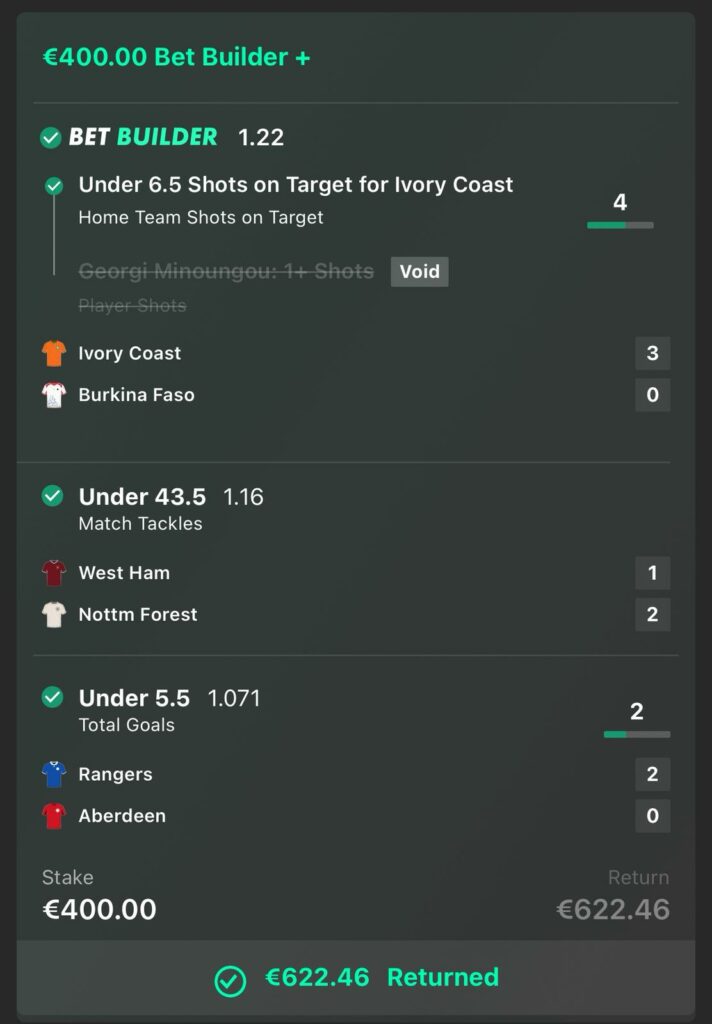This screenshot has width=712, height=1024.
Task: Click the Bet Builder logo
Action: pyautogui.click(x=143, y=137)
